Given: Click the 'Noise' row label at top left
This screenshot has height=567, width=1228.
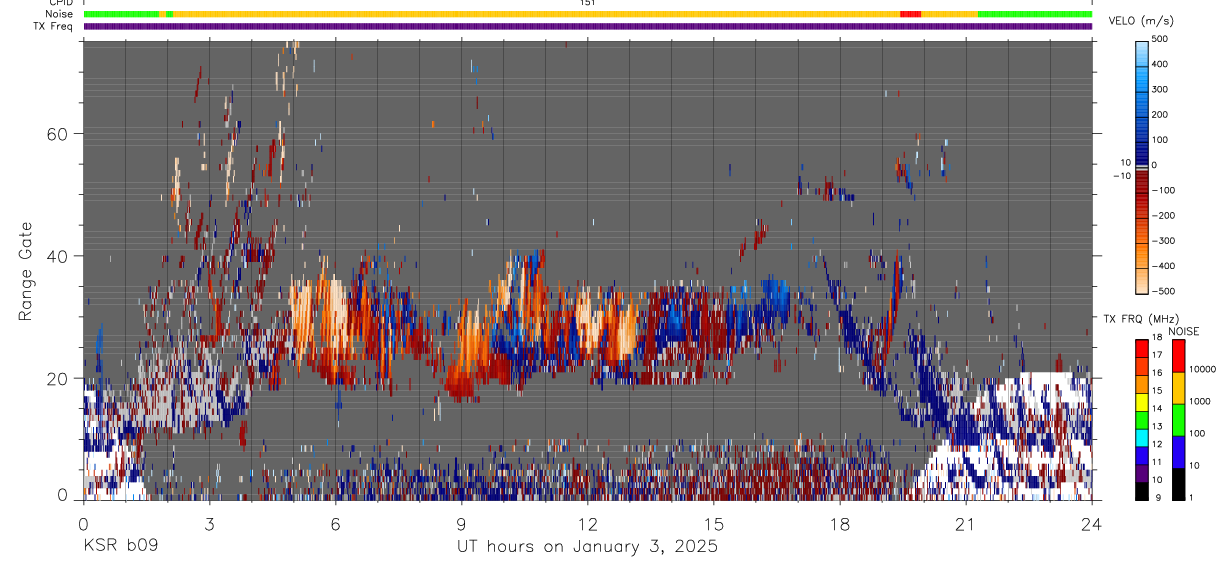Looking at the screenshot, I should pos(59,14).
